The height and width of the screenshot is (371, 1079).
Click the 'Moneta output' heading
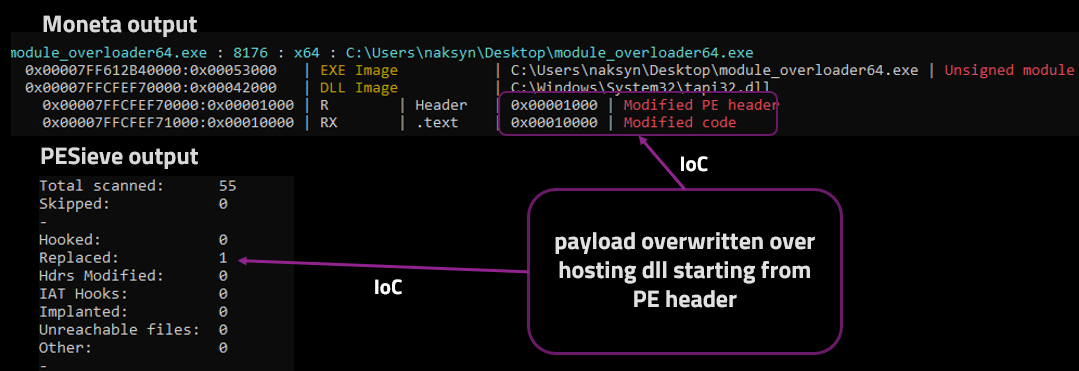tap(120, 25)
